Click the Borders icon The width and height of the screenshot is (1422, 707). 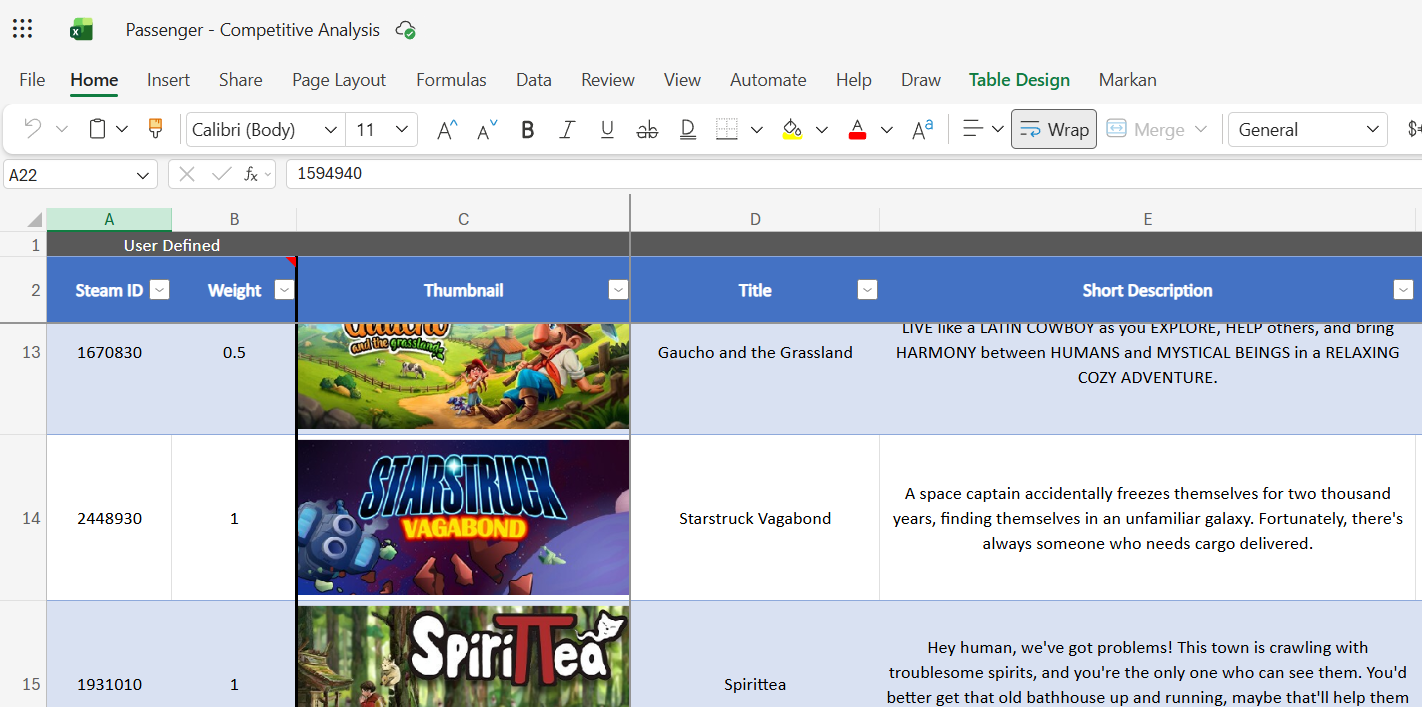pos(727,129)
